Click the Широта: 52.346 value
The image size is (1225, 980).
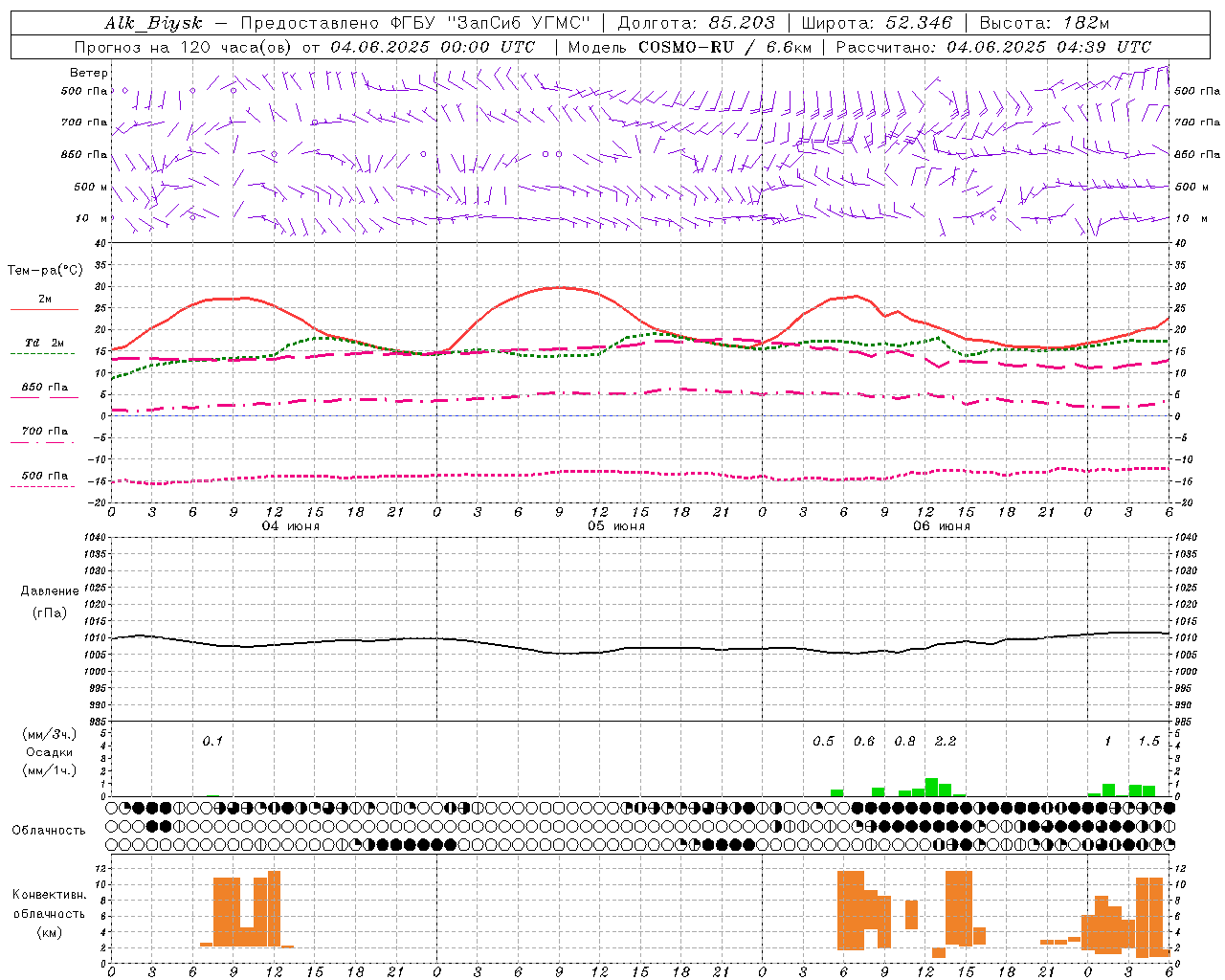[x=877, y=24]
